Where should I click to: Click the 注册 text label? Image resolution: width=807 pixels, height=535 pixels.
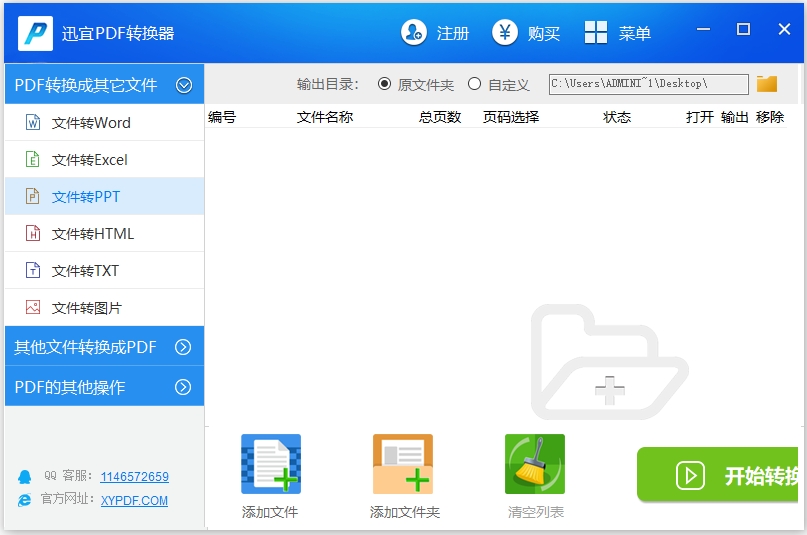[453, 33]
